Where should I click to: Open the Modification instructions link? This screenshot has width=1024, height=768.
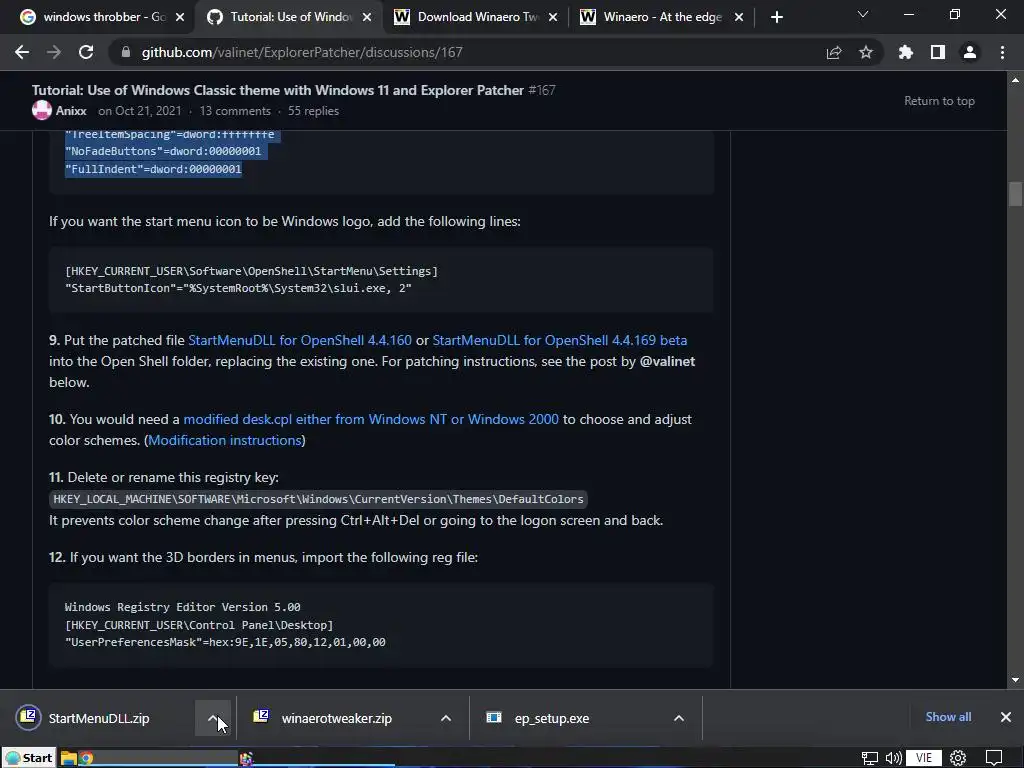click(225, 440)
